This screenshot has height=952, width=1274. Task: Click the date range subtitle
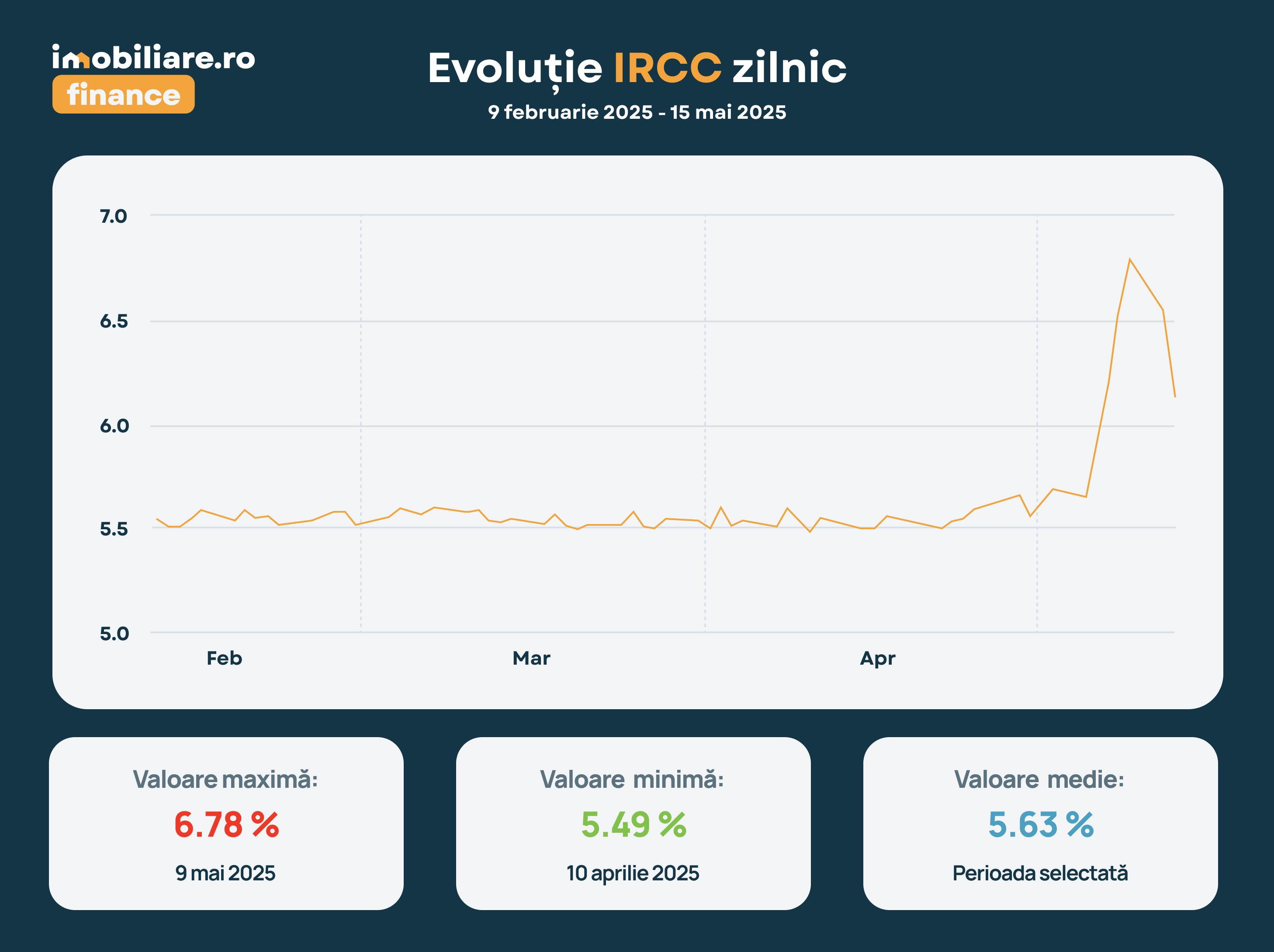click(637, 112)
